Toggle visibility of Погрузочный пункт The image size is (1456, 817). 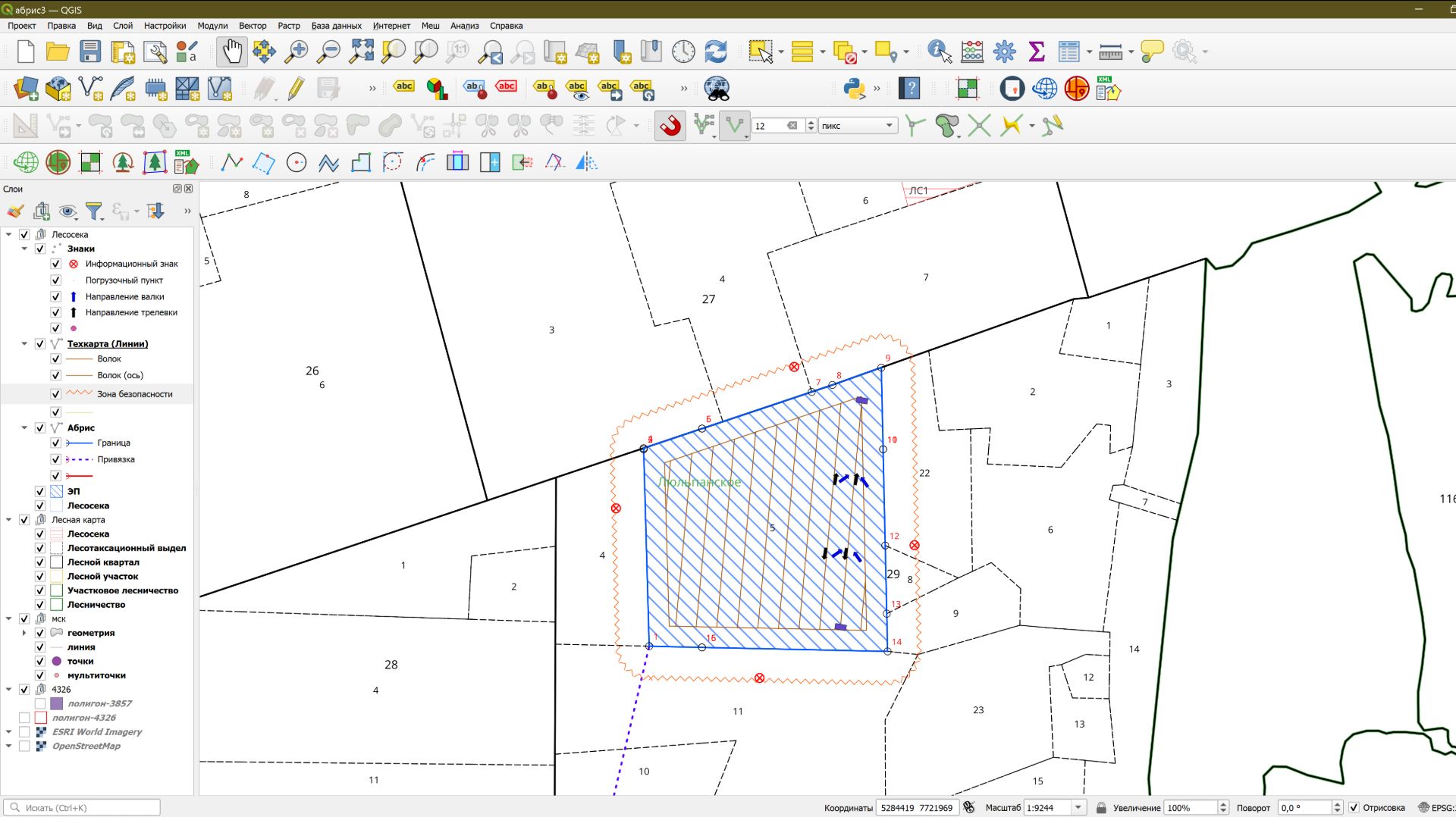pos(55,280)
